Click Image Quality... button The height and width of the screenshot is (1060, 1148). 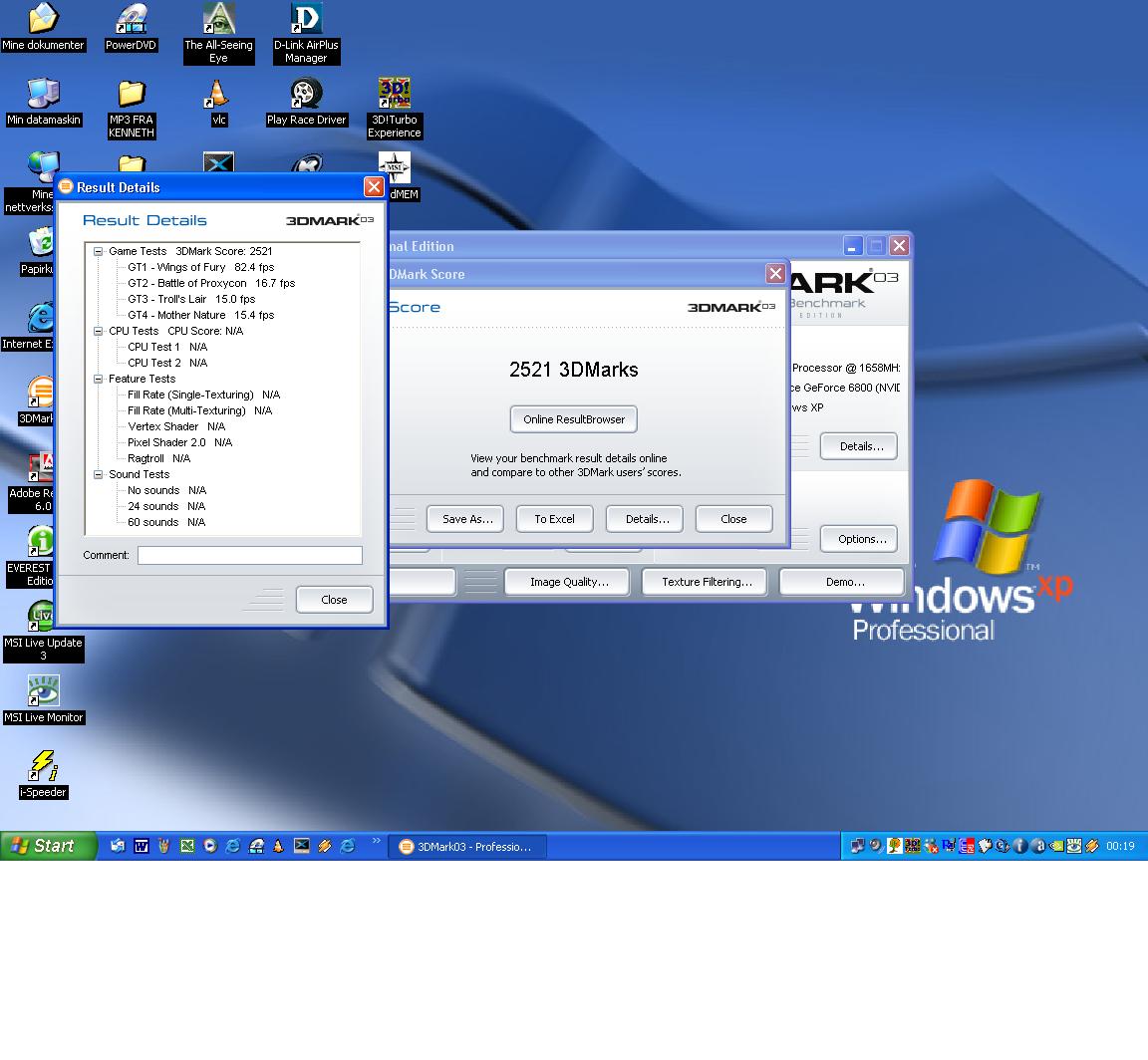click(x=567, y=582)
